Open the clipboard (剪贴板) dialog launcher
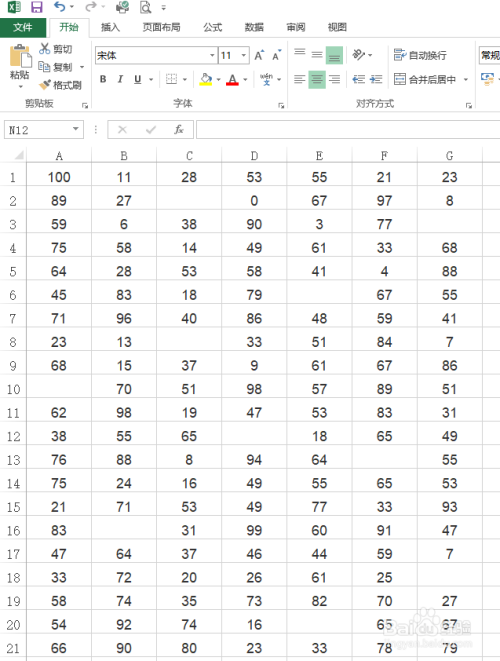The width and height of the screenshot is (500, 661). 85,105
